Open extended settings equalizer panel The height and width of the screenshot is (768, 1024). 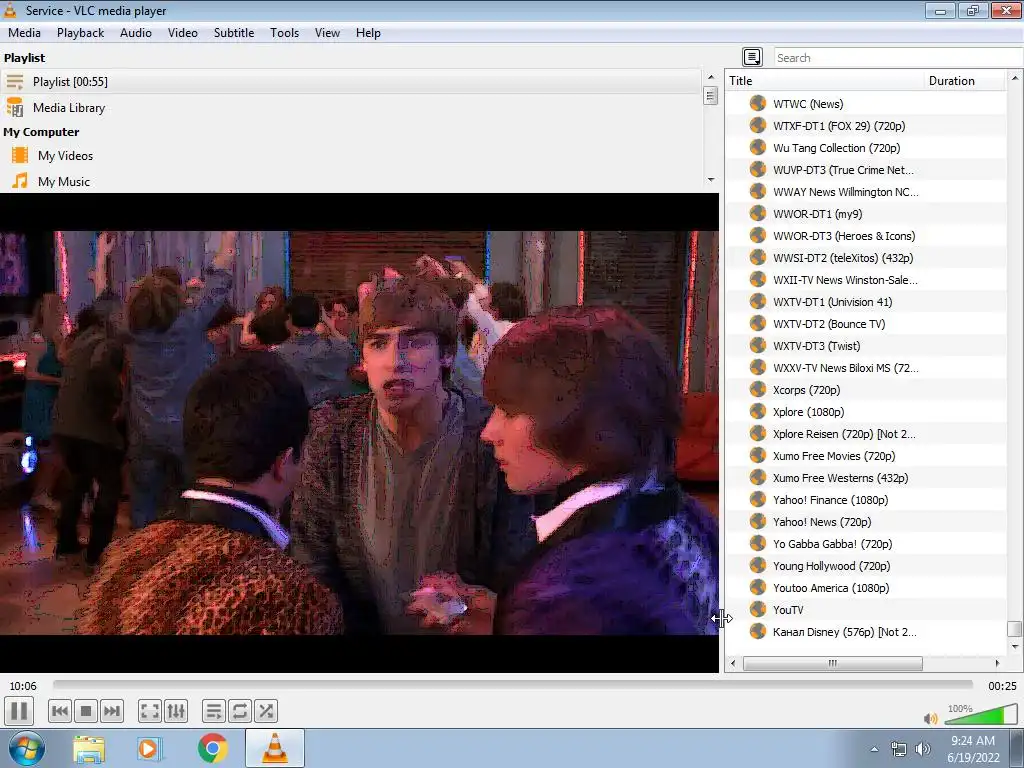pos(176,711)
